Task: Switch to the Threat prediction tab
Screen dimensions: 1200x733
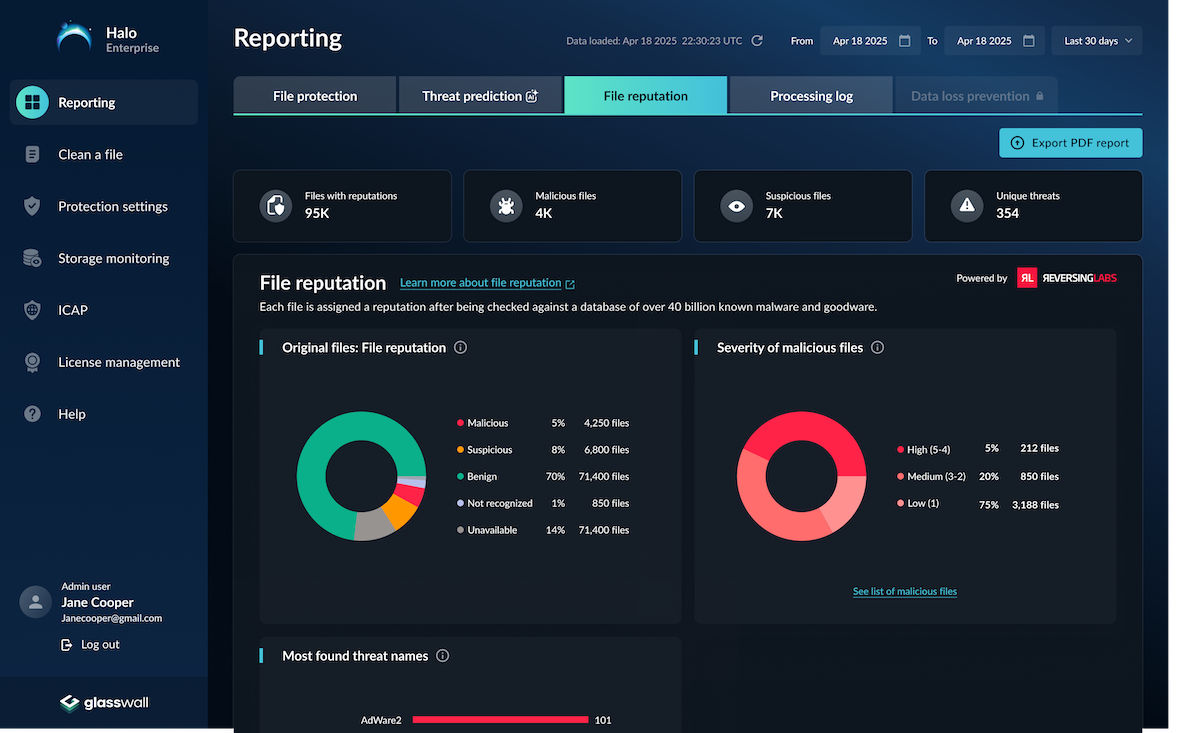Action: 480,96
